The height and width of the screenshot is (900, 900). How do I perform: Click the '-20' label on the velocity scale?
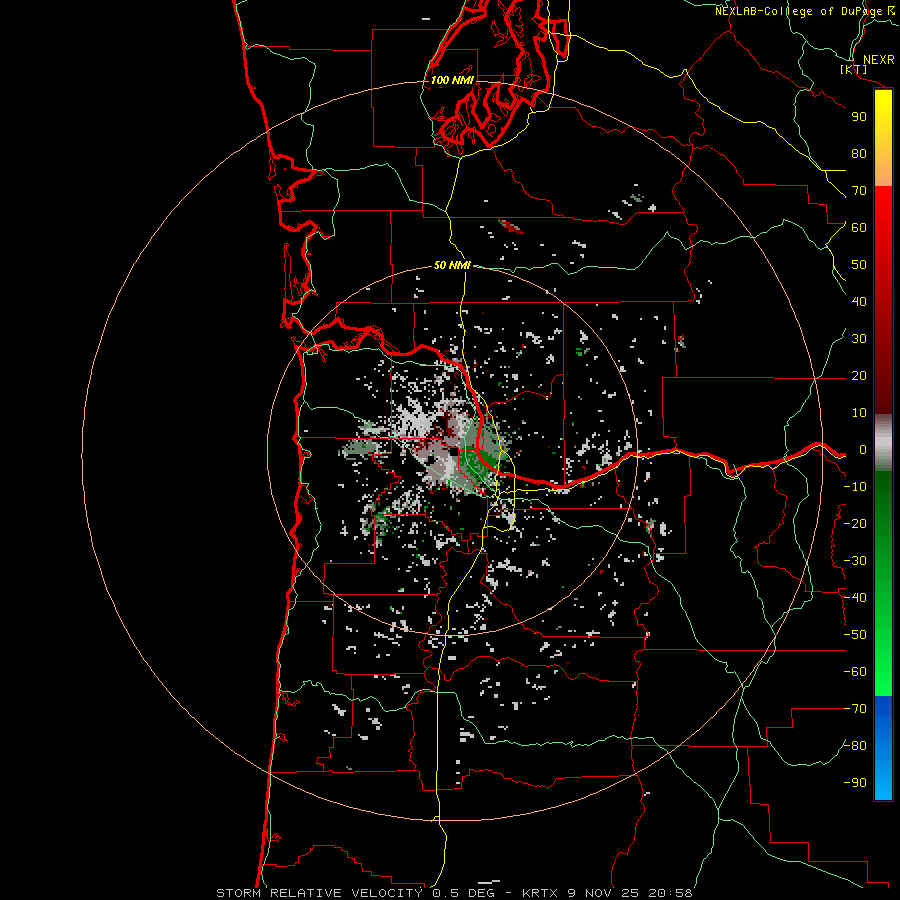pos(855,524)
